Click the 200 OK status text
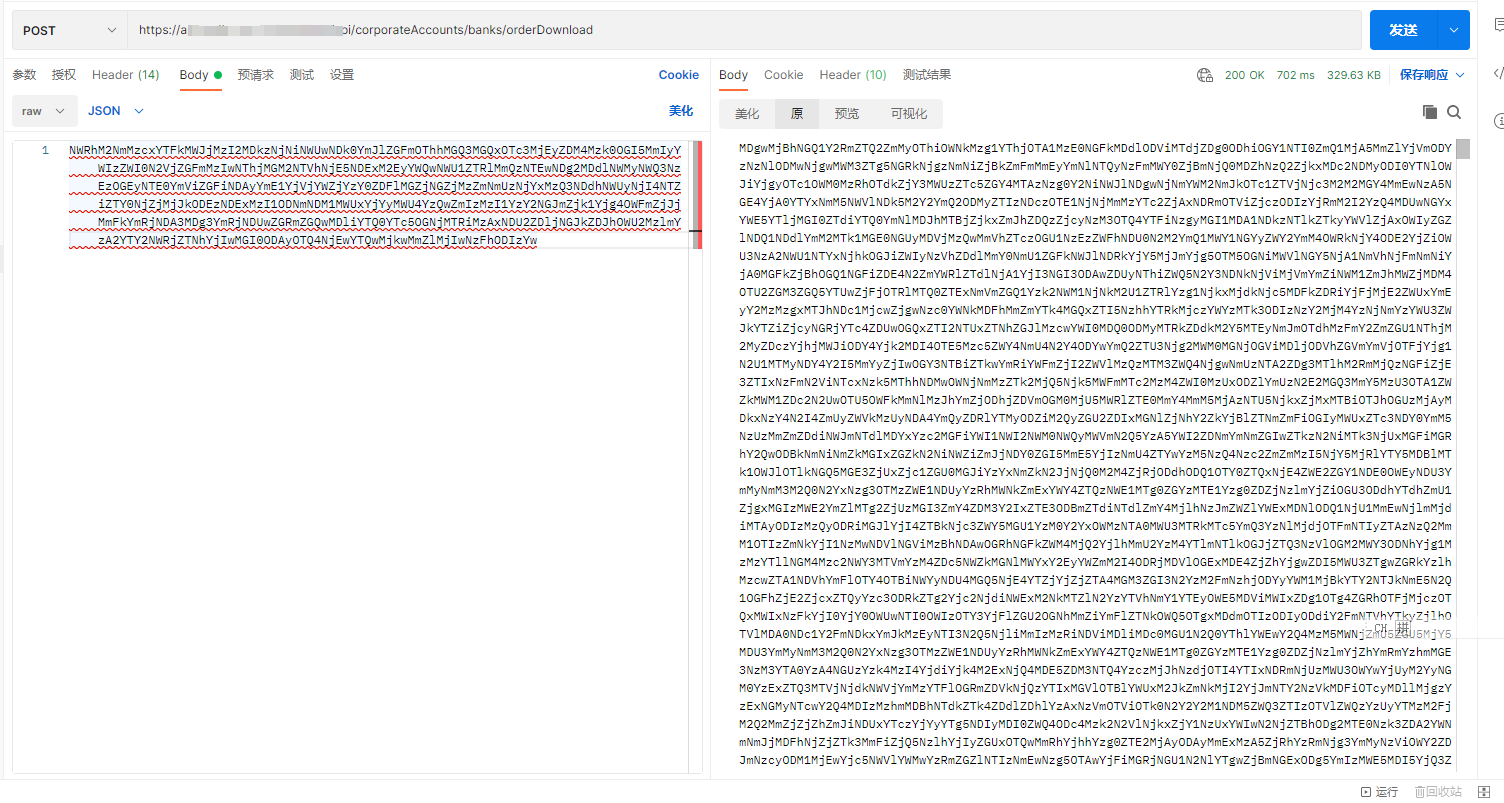This screenshot has width=1504, height=803. point(1245,75)
